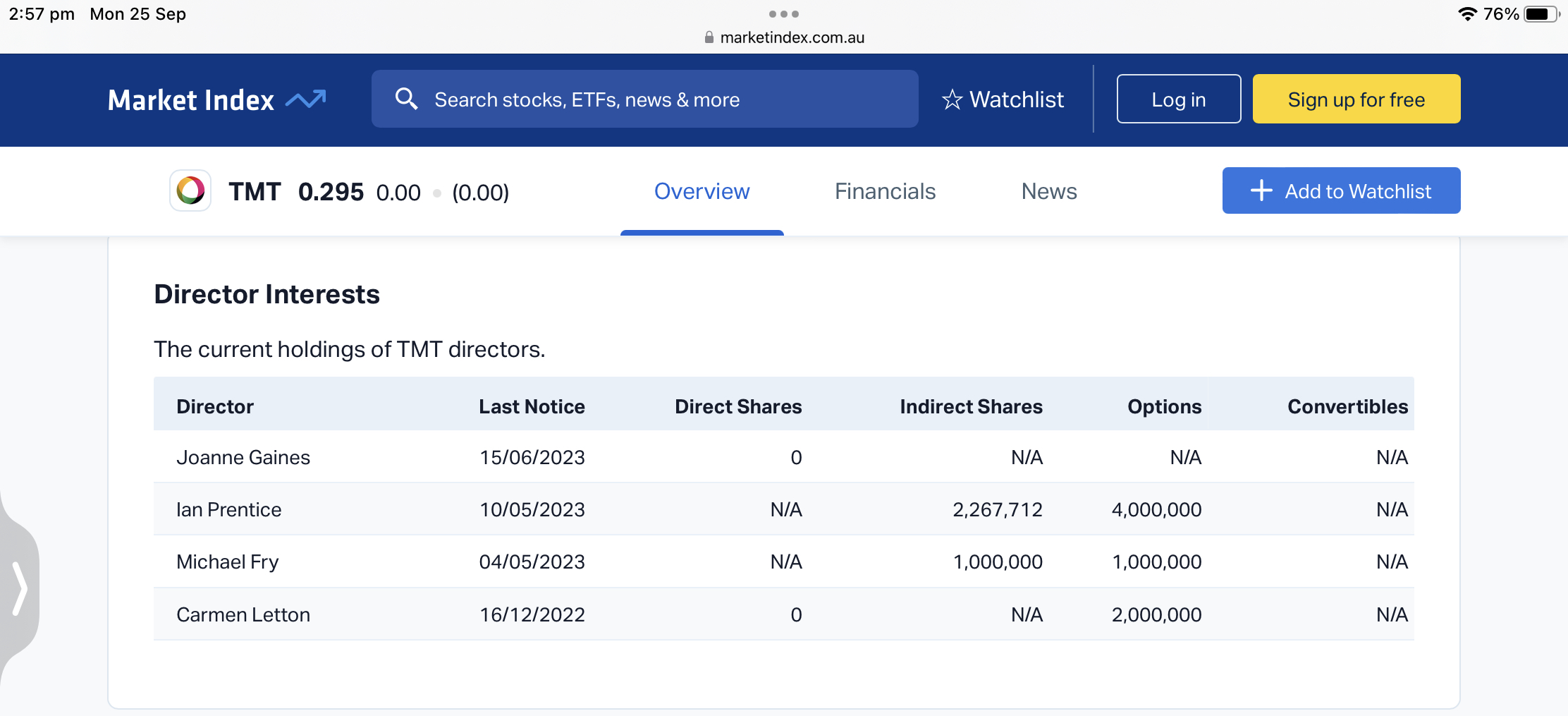Click the TMT ticker symbol
The height and width of the screenshot is (716, 1568).
[x=255, y=191]
